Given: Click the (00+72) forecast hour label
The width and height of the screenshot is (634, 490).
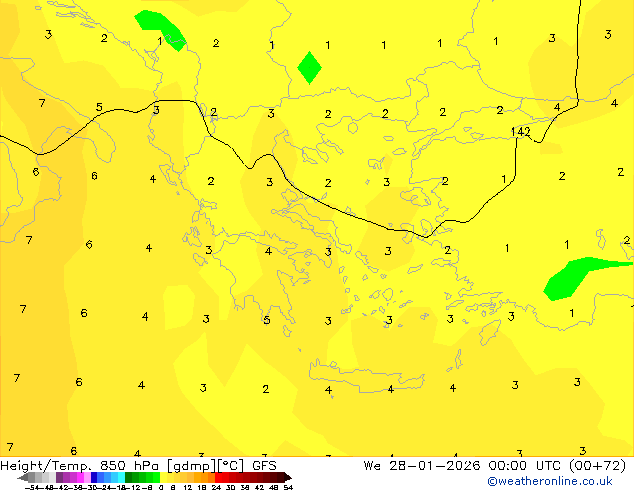Looking at the screenshot, I should (598, 466).
